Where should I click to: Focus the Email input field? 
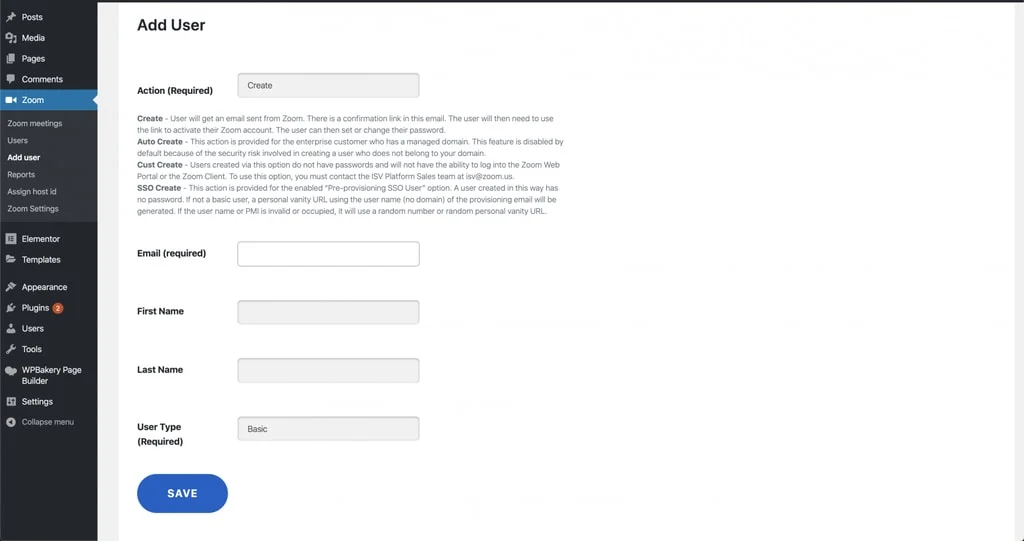point(328,254)
